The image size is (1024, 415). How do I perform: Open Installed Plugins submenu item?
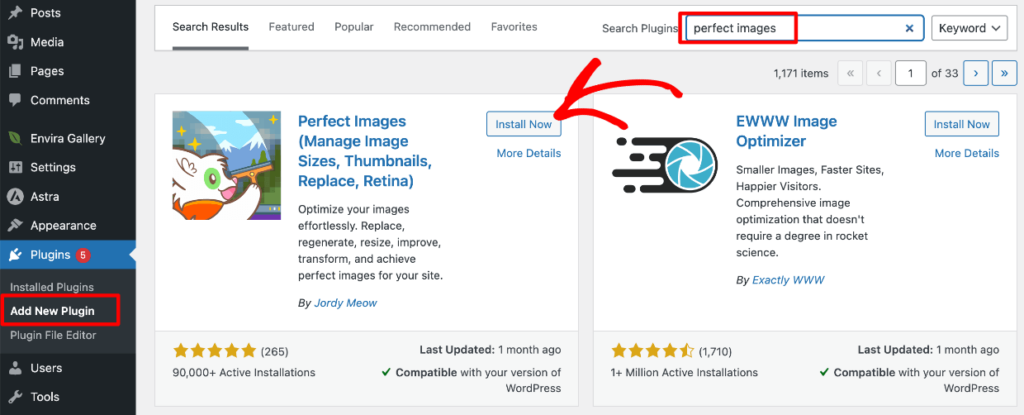(x=52, y=287)
